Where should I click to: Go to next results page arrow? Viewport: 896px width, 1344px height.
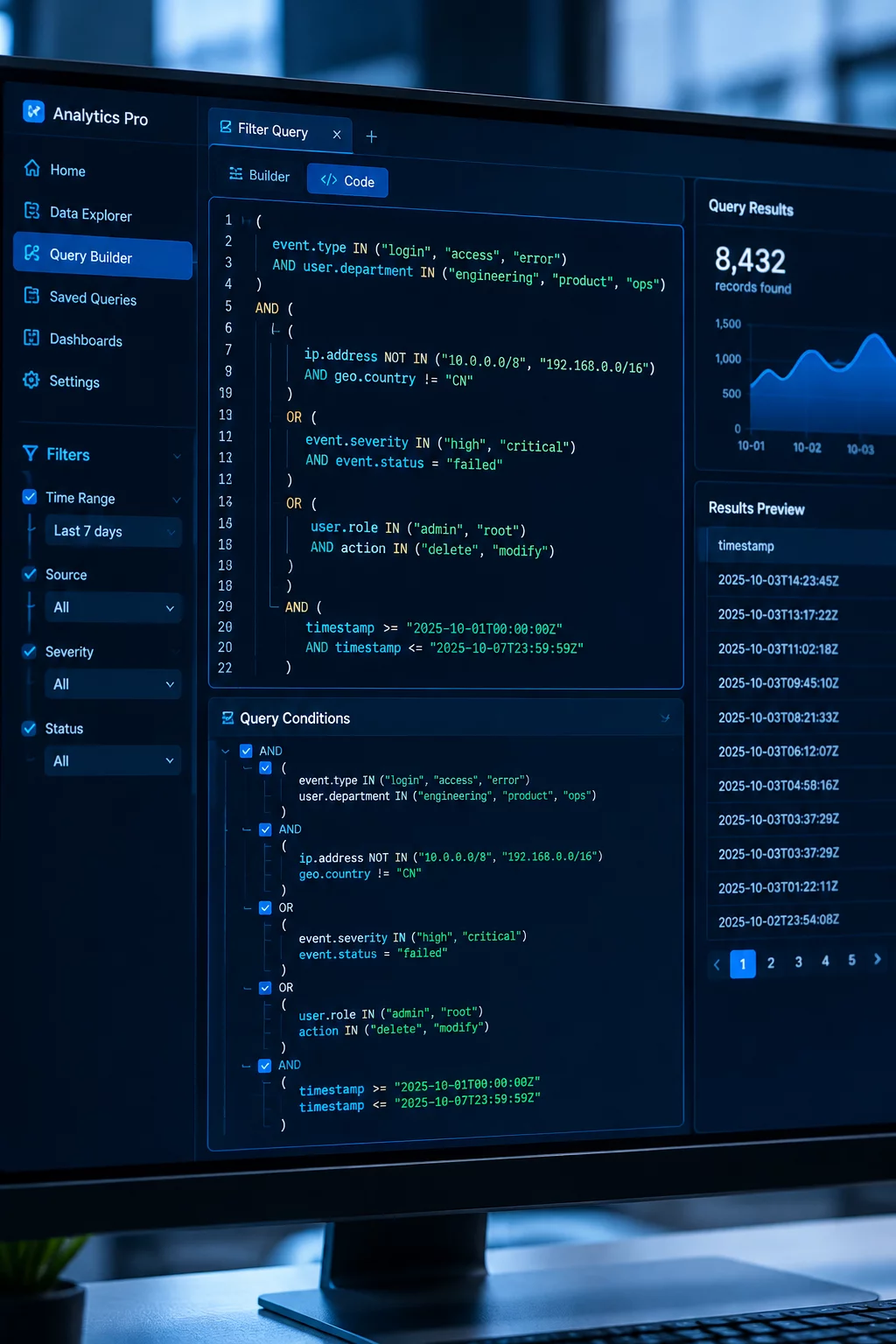click(878, 959)
